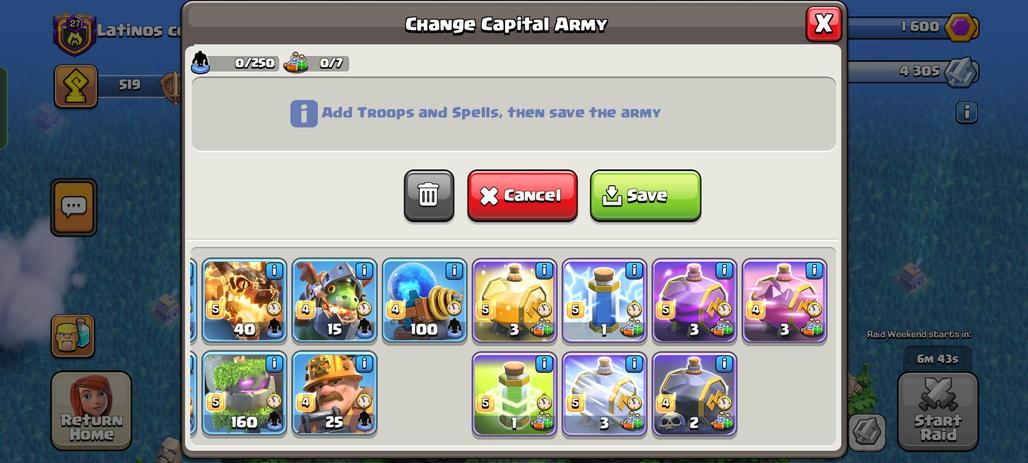Add the Inferno Dragon troop card
1028x463 pixels.
click(244, 300)
